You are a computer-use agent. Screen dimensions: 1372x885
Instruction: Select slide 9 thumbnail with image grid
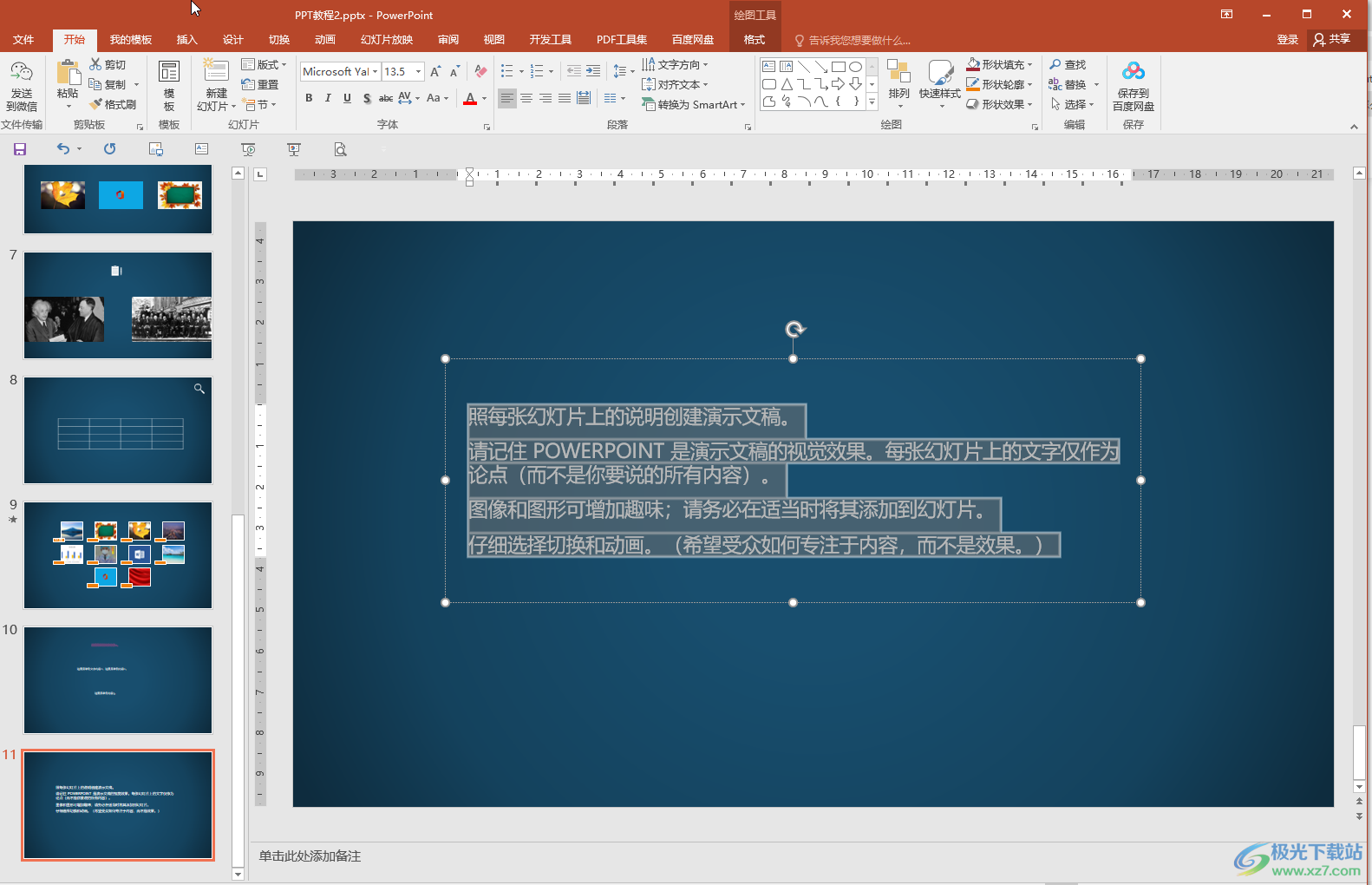[x=118, y=555]
